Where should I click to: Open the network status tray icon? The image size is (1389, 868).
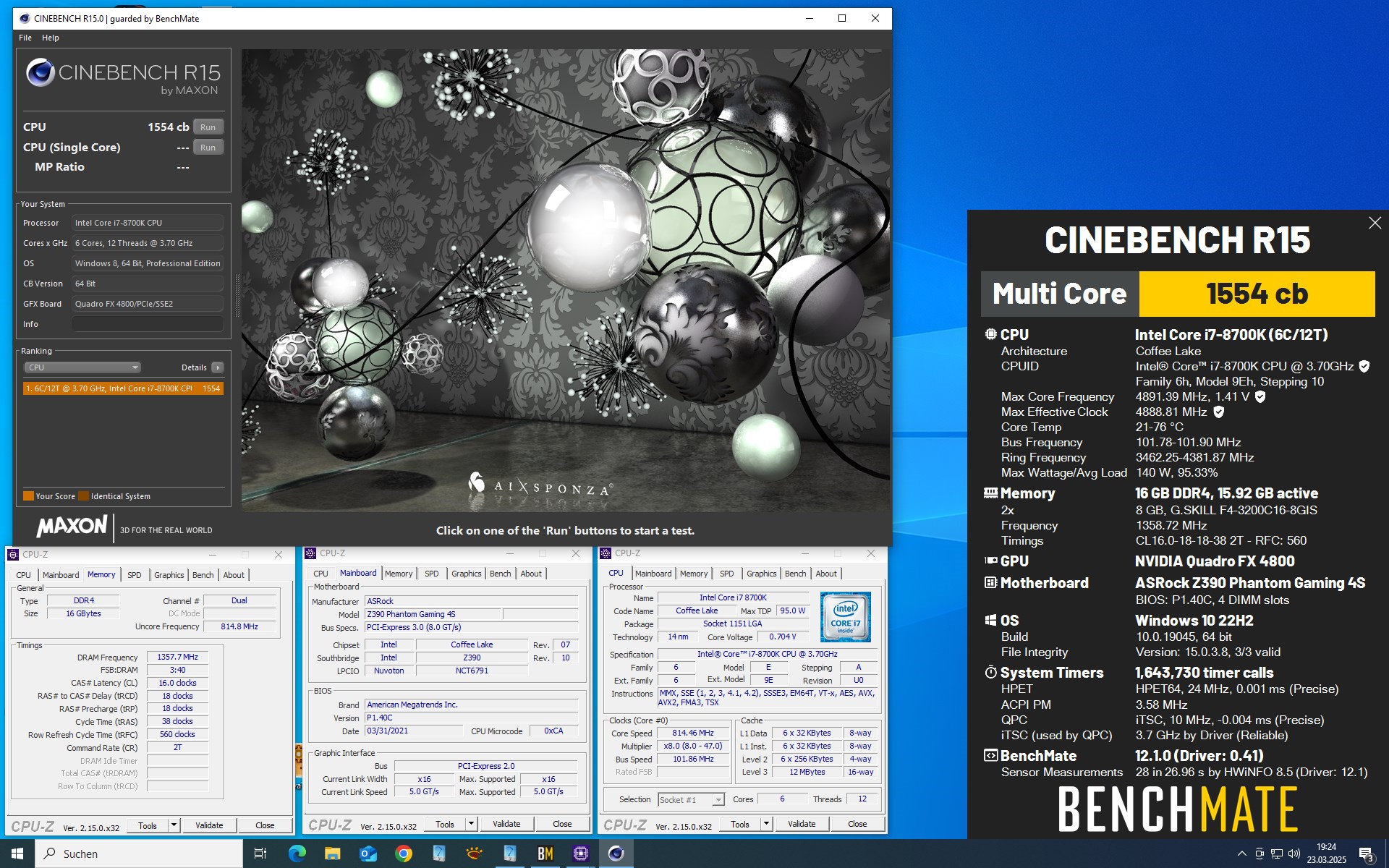[1277, 854]
